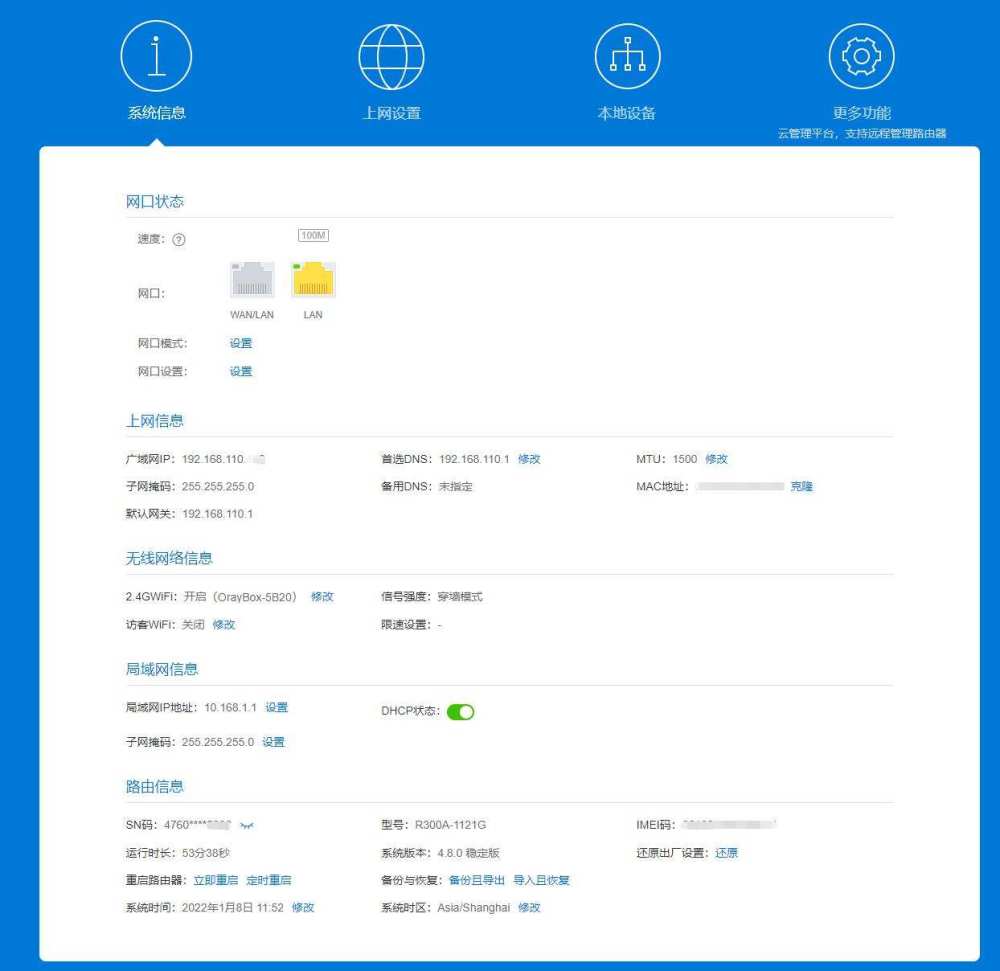Image resolution: width=1000 pixels, height=971 pixels.
Task: Click 修改 next to 2.4GWiFi
Action: [322, 597]
